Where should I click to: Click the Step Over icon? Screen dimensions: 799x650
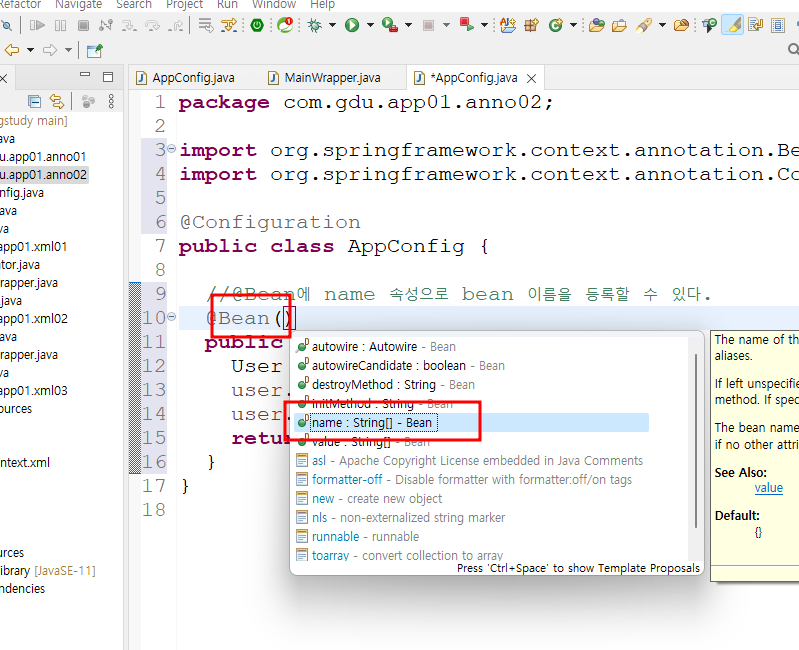click(152, 24)
